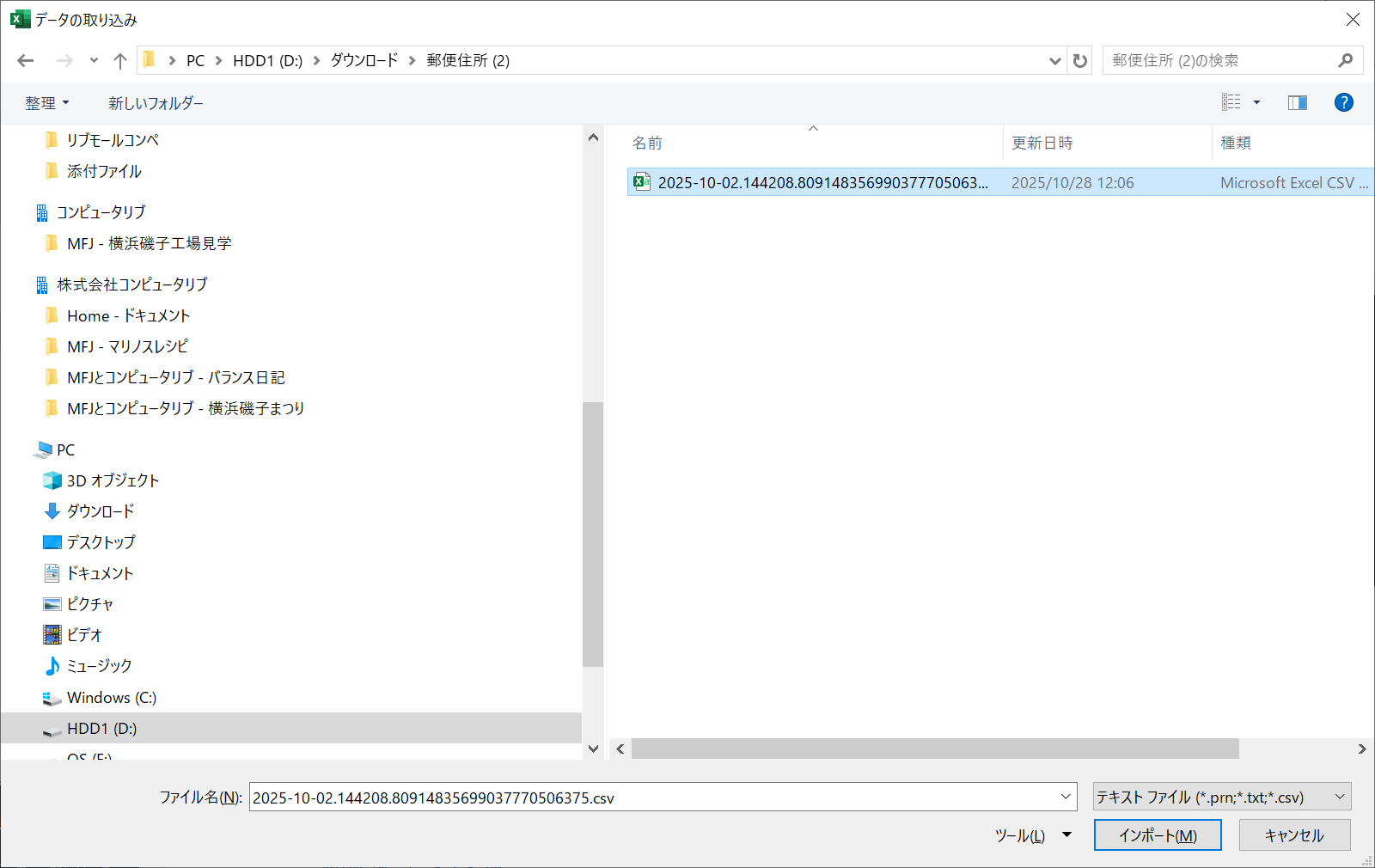The height and width of the screenshot is (868, 1375).
Task: Click the search magnifier icon
Action: click(1345, 60)
